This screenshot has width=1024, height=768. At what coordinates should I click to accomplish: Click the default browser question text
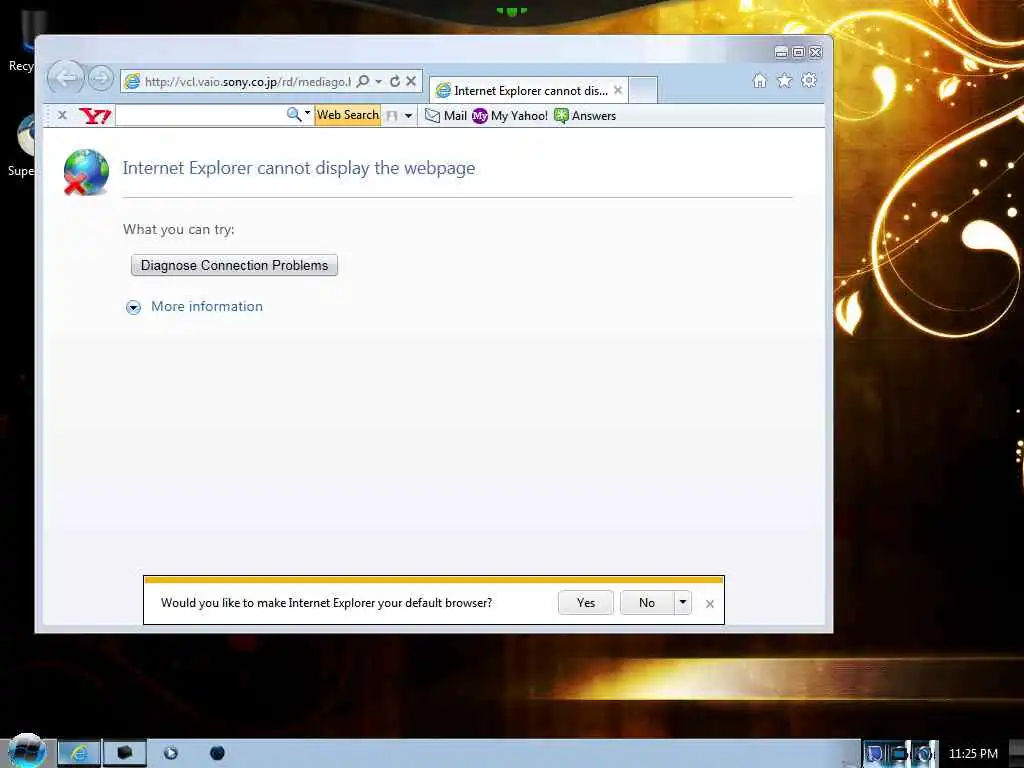click(x=327, y=603)
